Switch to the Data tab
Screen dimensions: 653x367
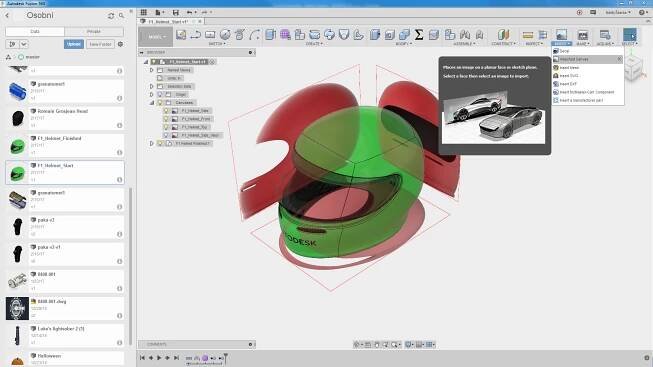coord(35,32)
